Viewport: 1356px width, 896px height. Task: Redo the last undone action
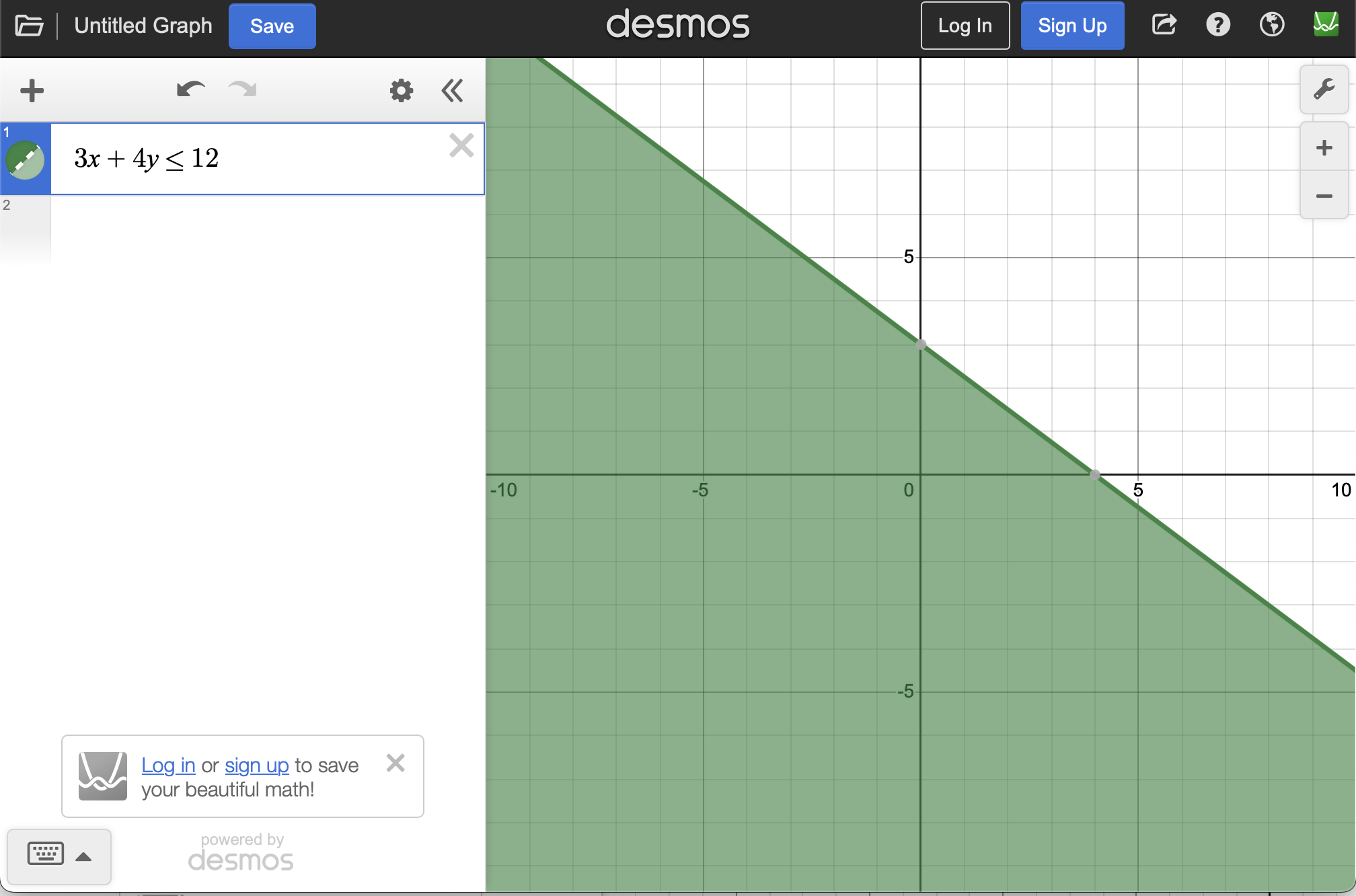tap(243, 89)
